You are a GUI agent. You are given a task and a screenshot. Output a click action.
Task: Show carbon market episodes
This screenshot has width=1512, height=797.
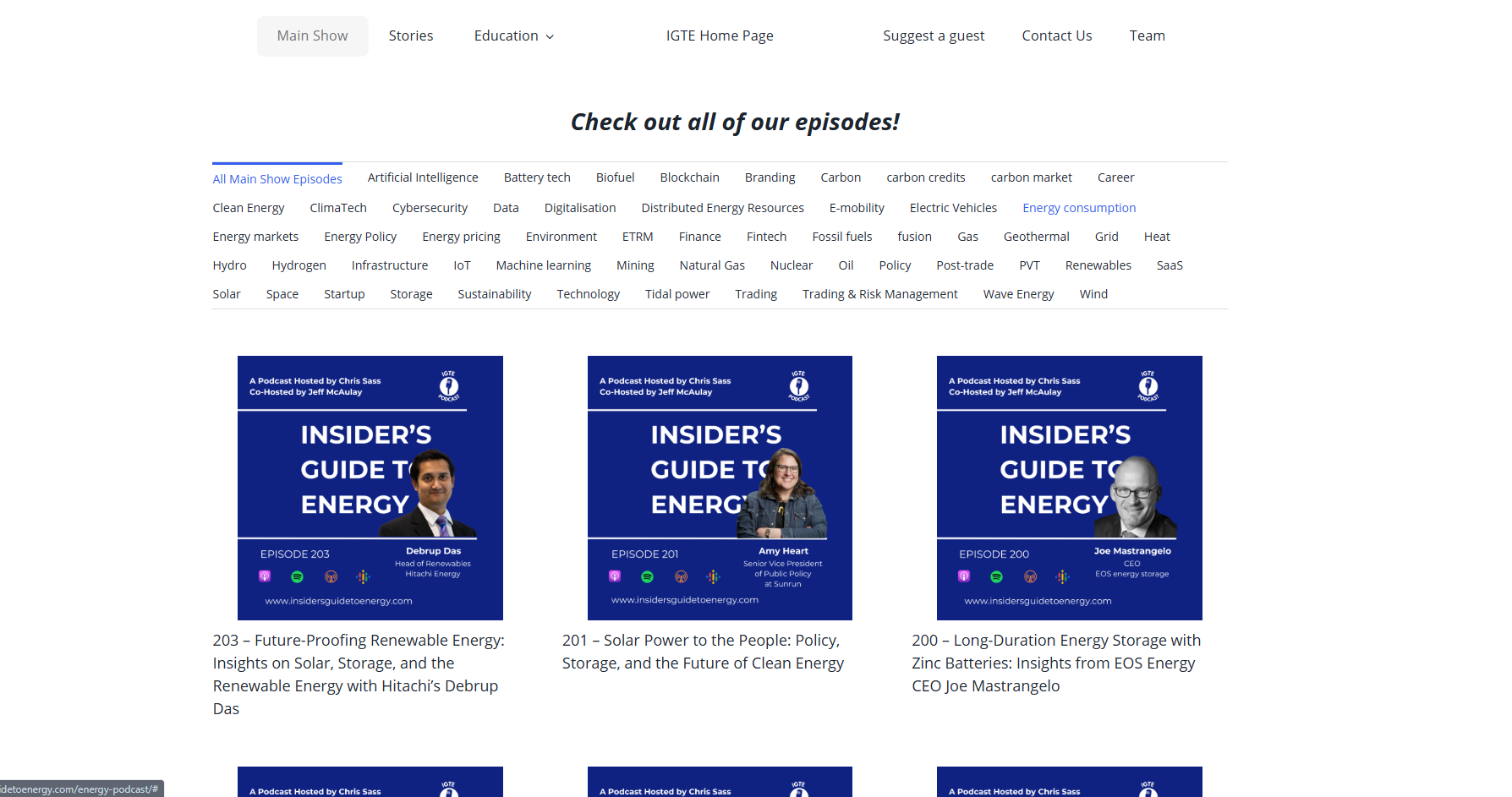pyautogui.click(x=1032, y=177)
